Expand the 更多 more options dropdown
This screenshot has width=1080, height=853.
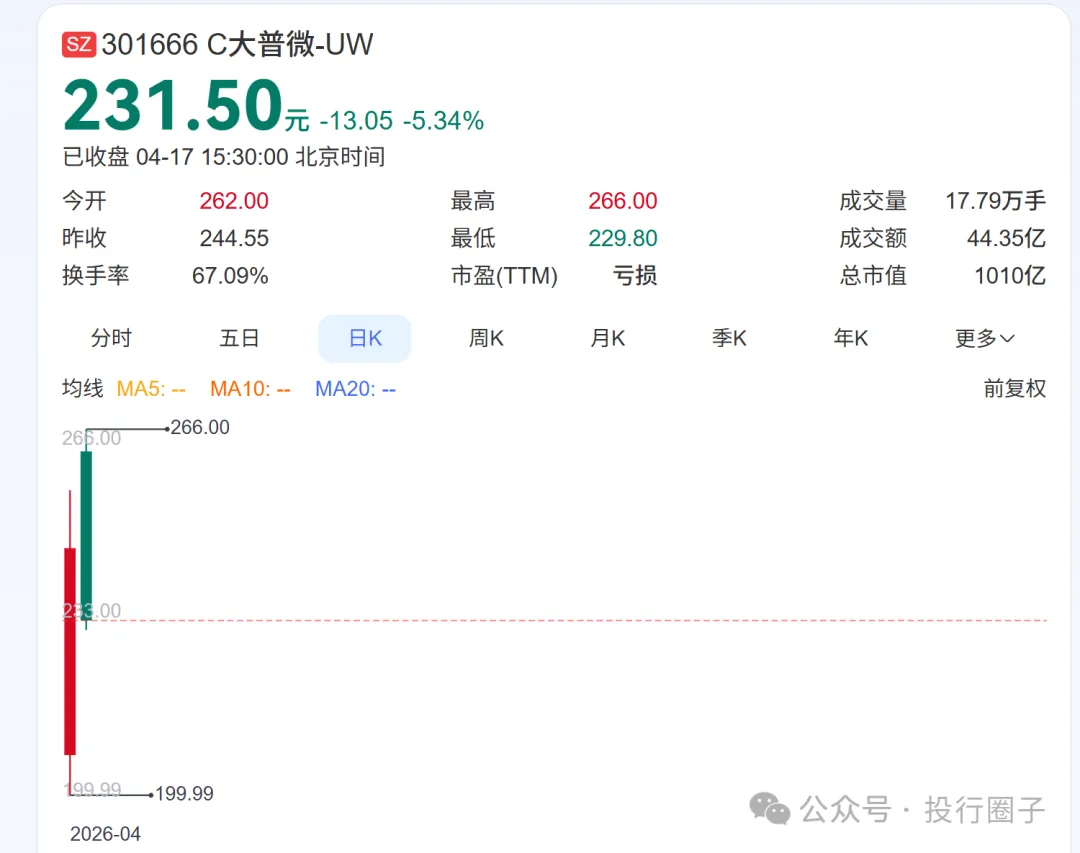coord(984,338)
